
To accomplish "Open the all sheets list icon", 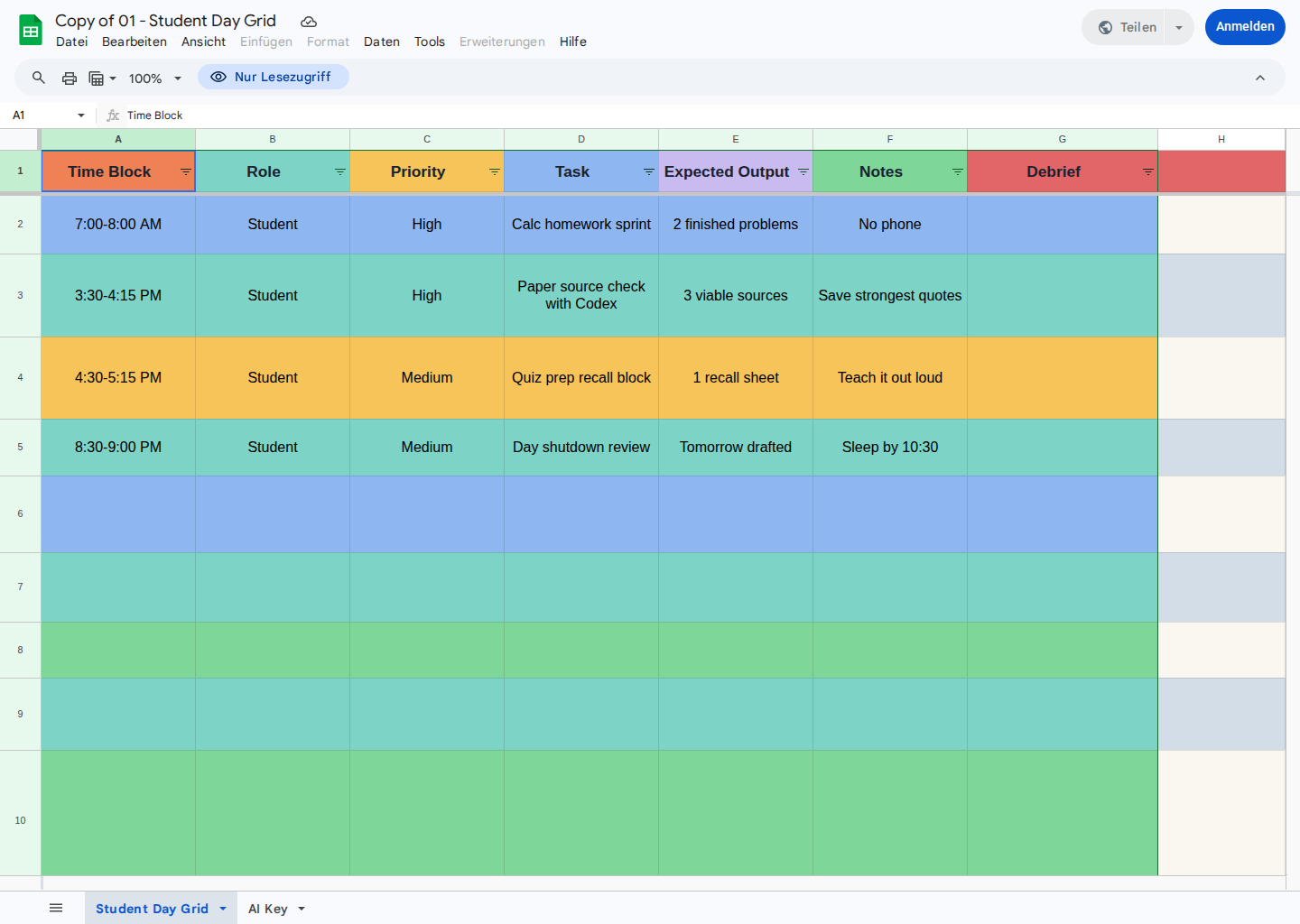I will tap(56, 908).
